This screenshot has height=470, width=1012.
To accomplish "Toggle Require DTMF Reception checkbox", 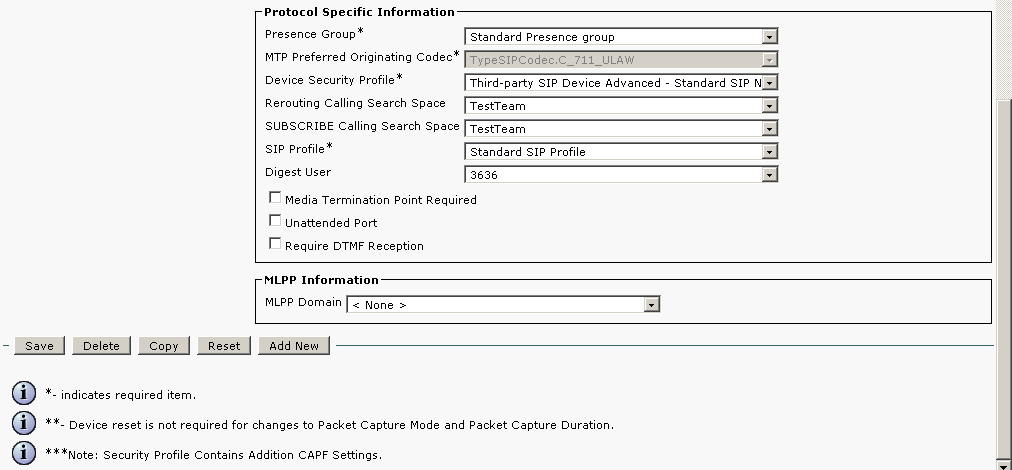I will coord(275,244).
